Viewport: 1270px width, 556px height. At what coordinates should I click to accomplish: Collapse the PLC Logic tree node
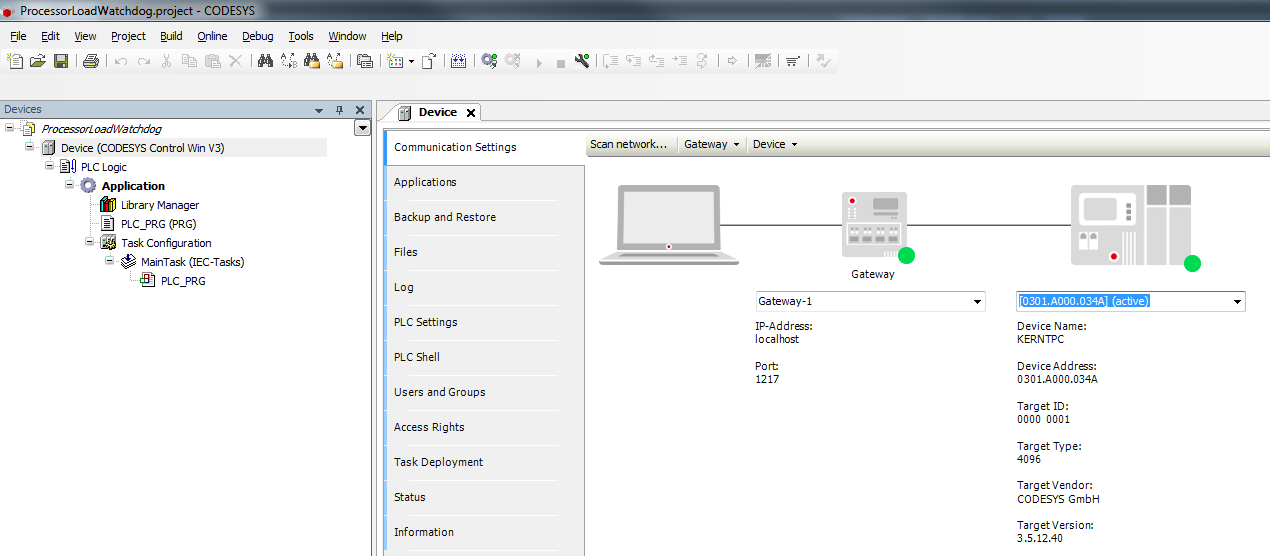[x=50, y=167]
